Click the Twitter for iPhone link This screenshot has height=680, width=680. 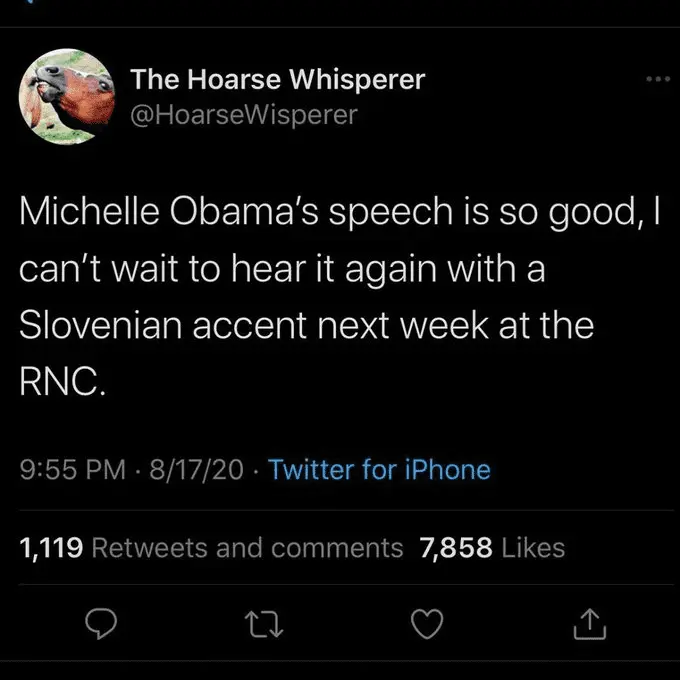click(x=380, y=469)
